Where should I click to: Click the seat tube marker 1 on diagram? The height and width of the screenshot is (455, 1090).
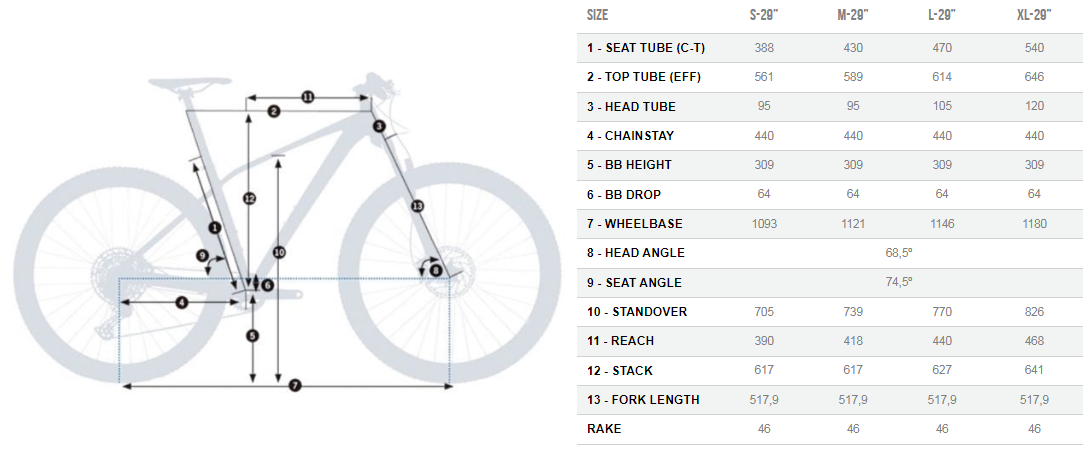coord(215,227)
